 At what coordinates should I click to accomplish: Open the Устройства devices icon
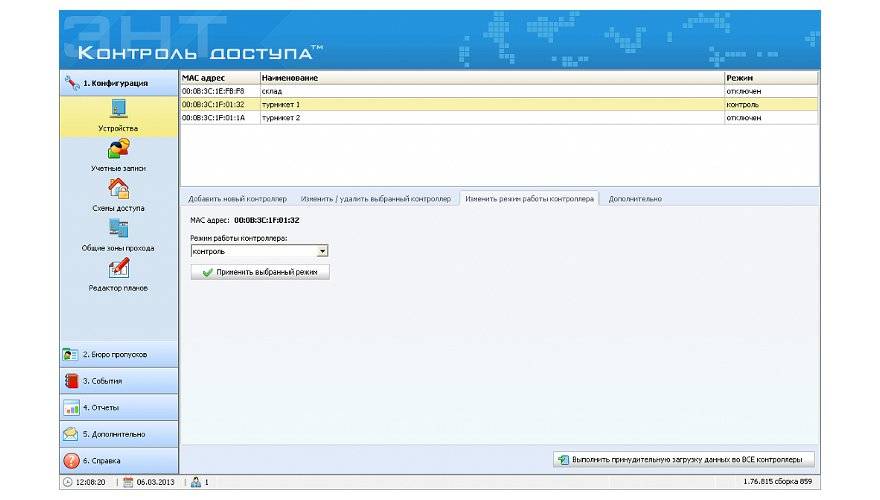pos(118,110)
